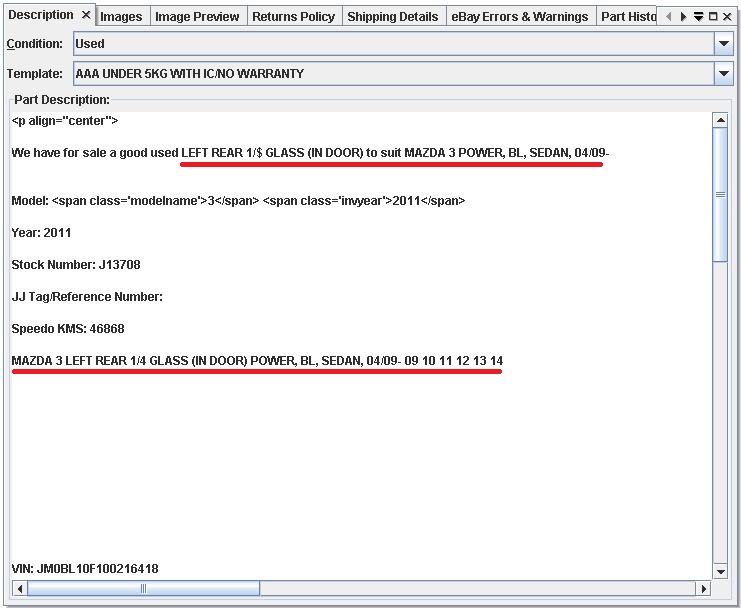
Task: Select the Shipping Details tab
Action: pyautogui.click(x=392, y=17)
